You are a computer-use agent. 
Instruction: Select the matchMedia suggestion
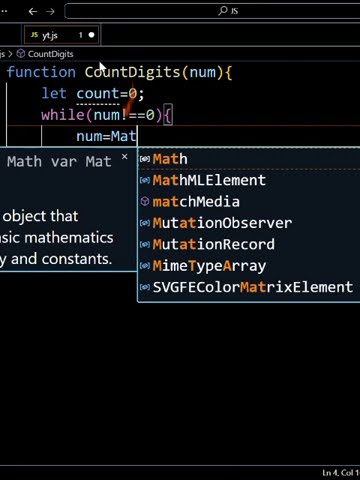coord(249,202)
